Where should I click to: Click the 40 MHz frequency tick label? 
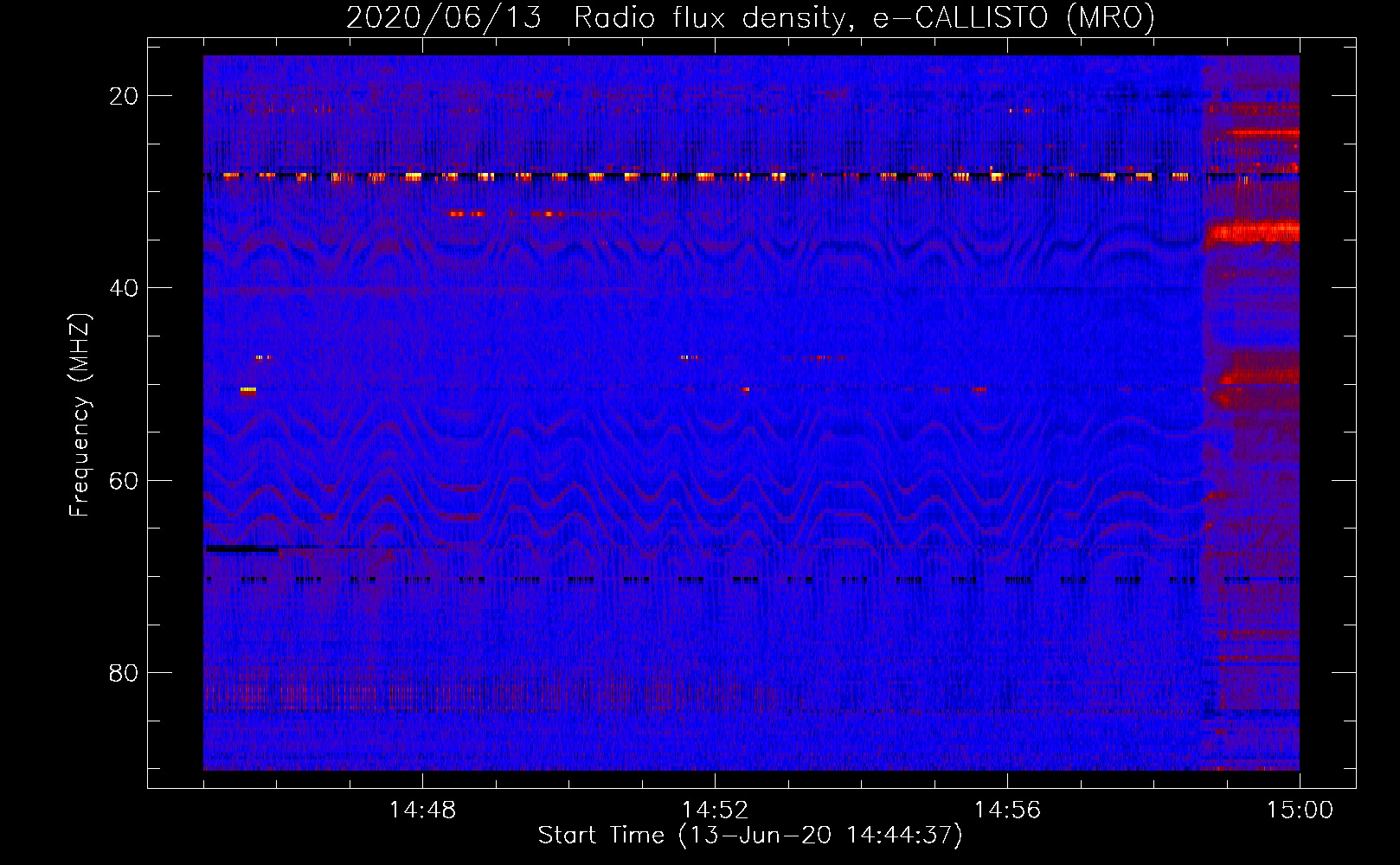click(x=124, y=288)
